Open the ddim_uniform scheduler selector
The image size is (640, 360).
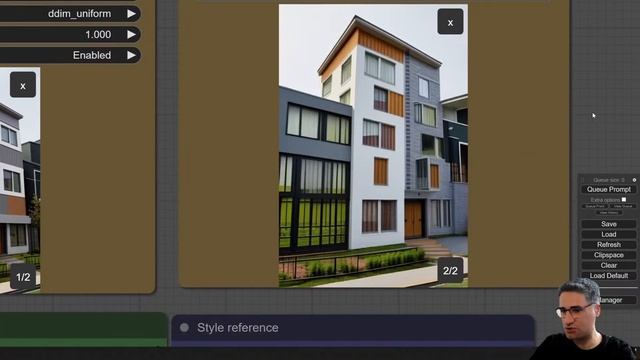click(69, 14)
